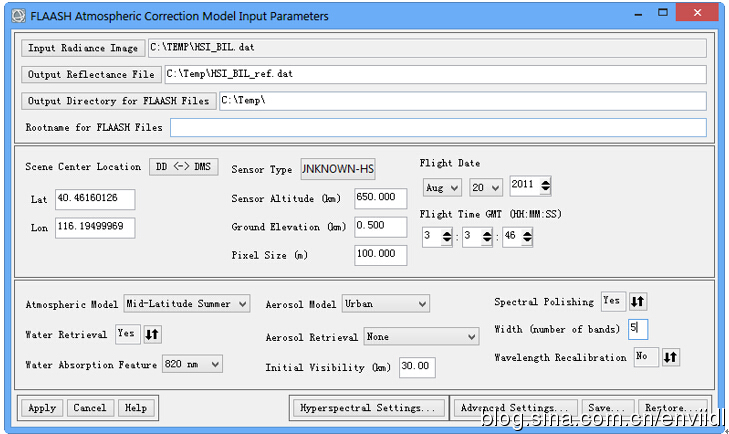Click the Flight Time minutes spinner arrows

pyautogui.click(x=487, y=237)
